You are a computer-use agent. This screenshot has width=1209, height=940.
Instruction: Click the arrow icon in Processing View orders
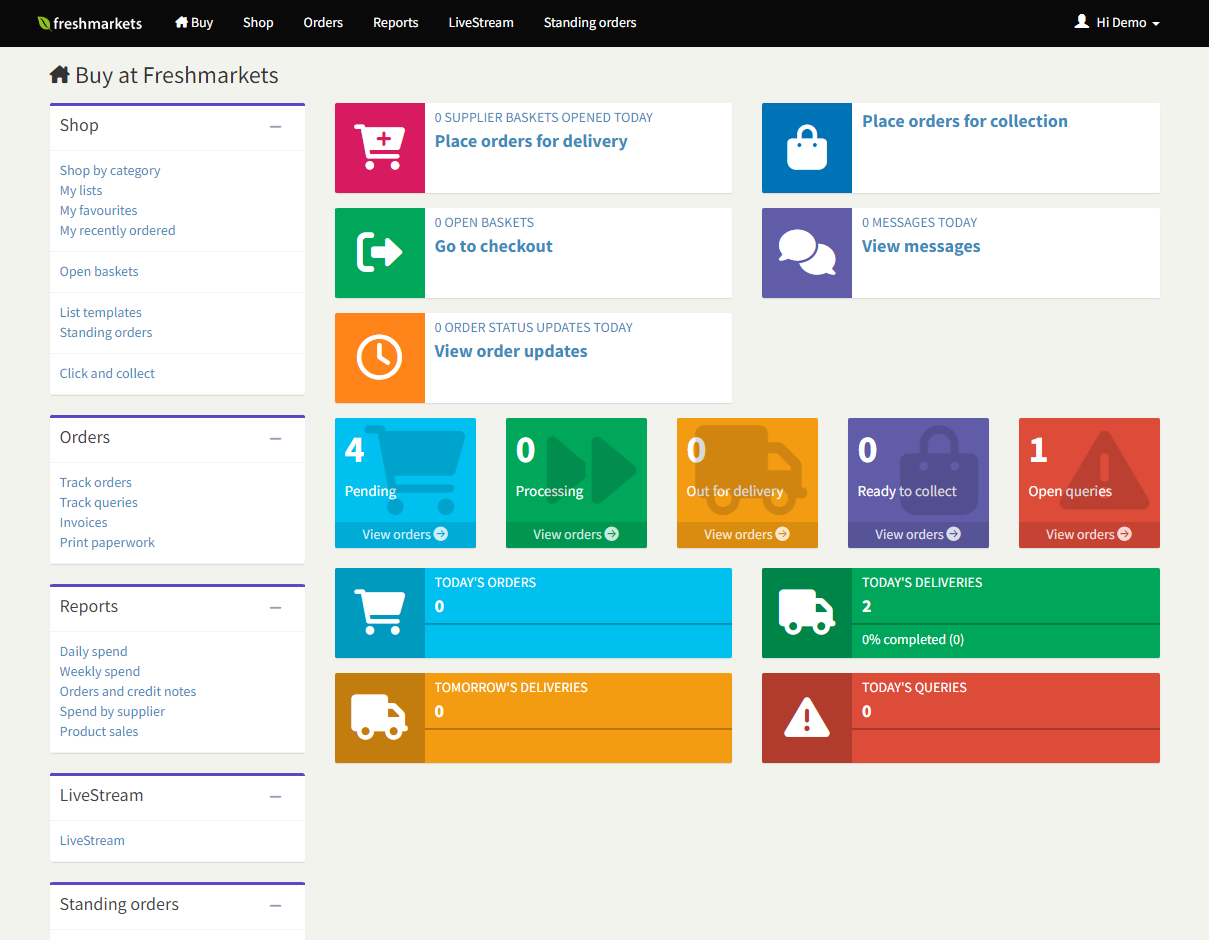pyautogui.click(x=612, y=534)
